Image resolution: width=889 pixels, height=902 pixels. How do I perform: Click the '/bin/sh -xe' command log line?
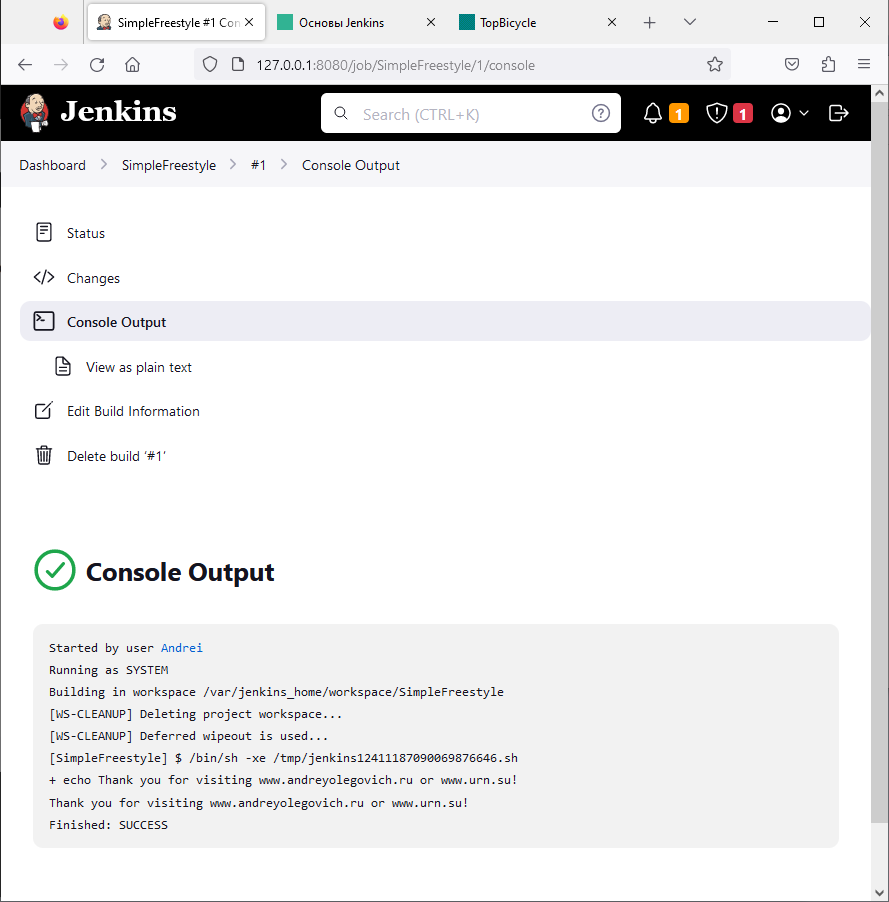tap(283, 758)
